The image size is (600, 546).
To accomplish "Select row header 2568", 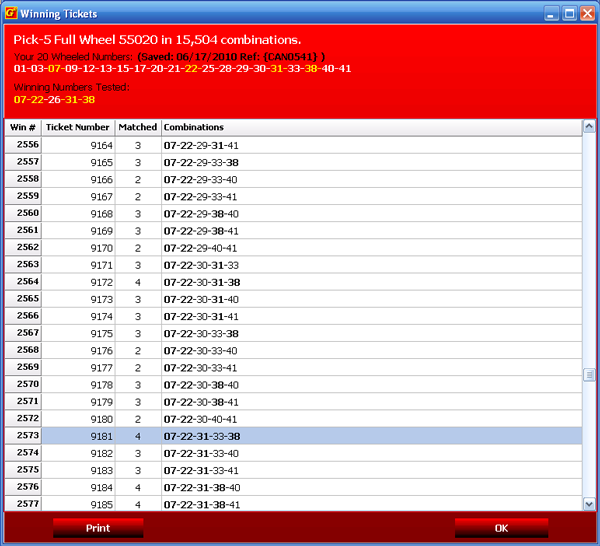I will pos(23,350).
